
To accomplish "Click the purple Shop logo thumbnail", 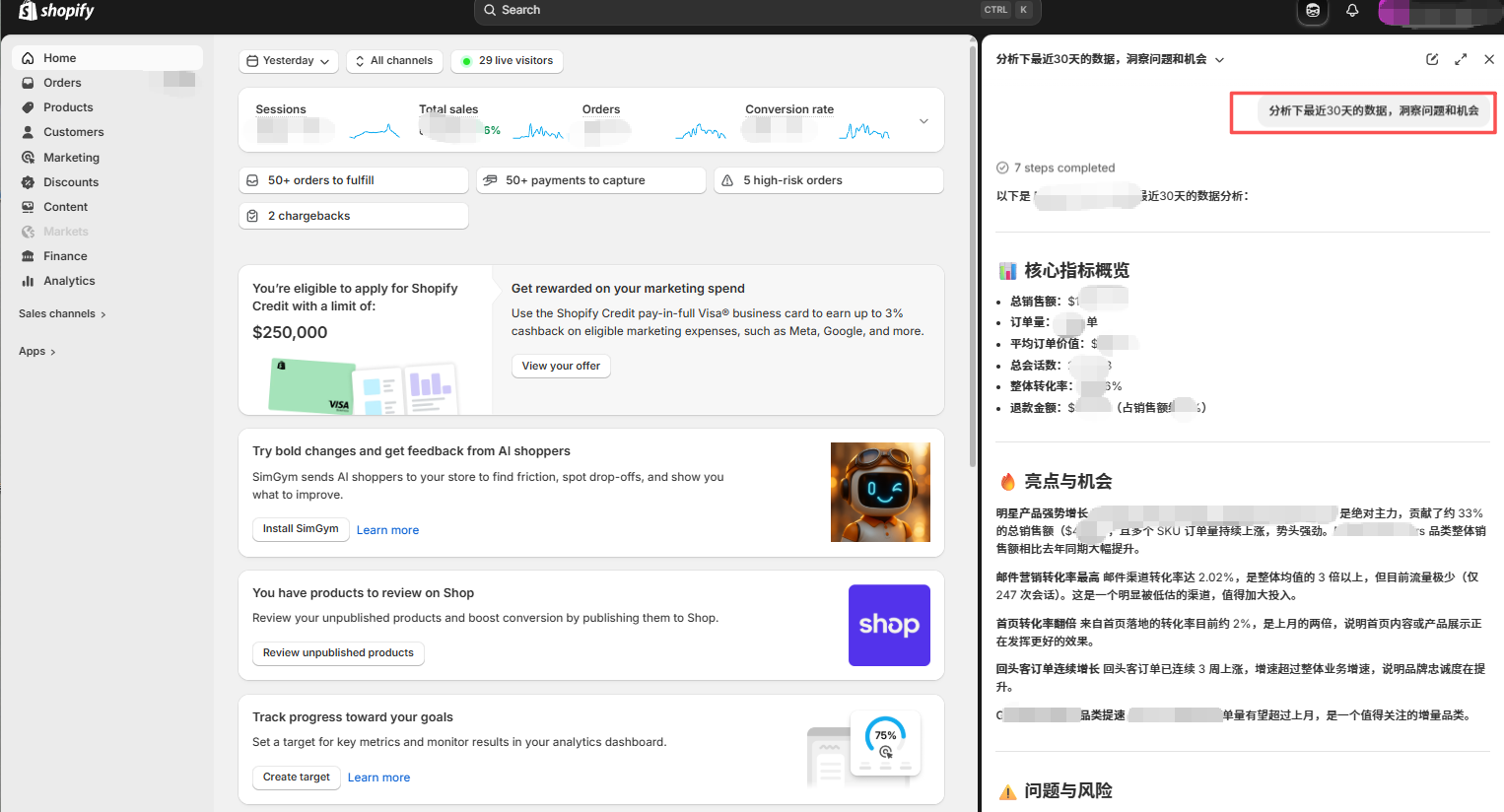I will [889, 625].
